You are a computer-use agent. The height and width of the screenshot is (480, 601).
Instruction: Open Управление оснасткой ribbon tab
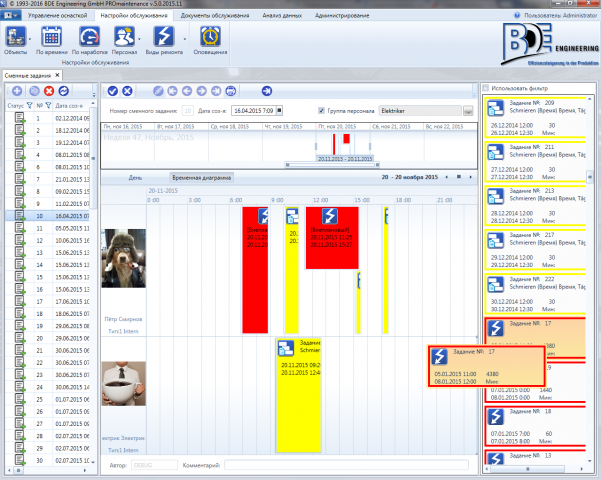tap(57, 15)
